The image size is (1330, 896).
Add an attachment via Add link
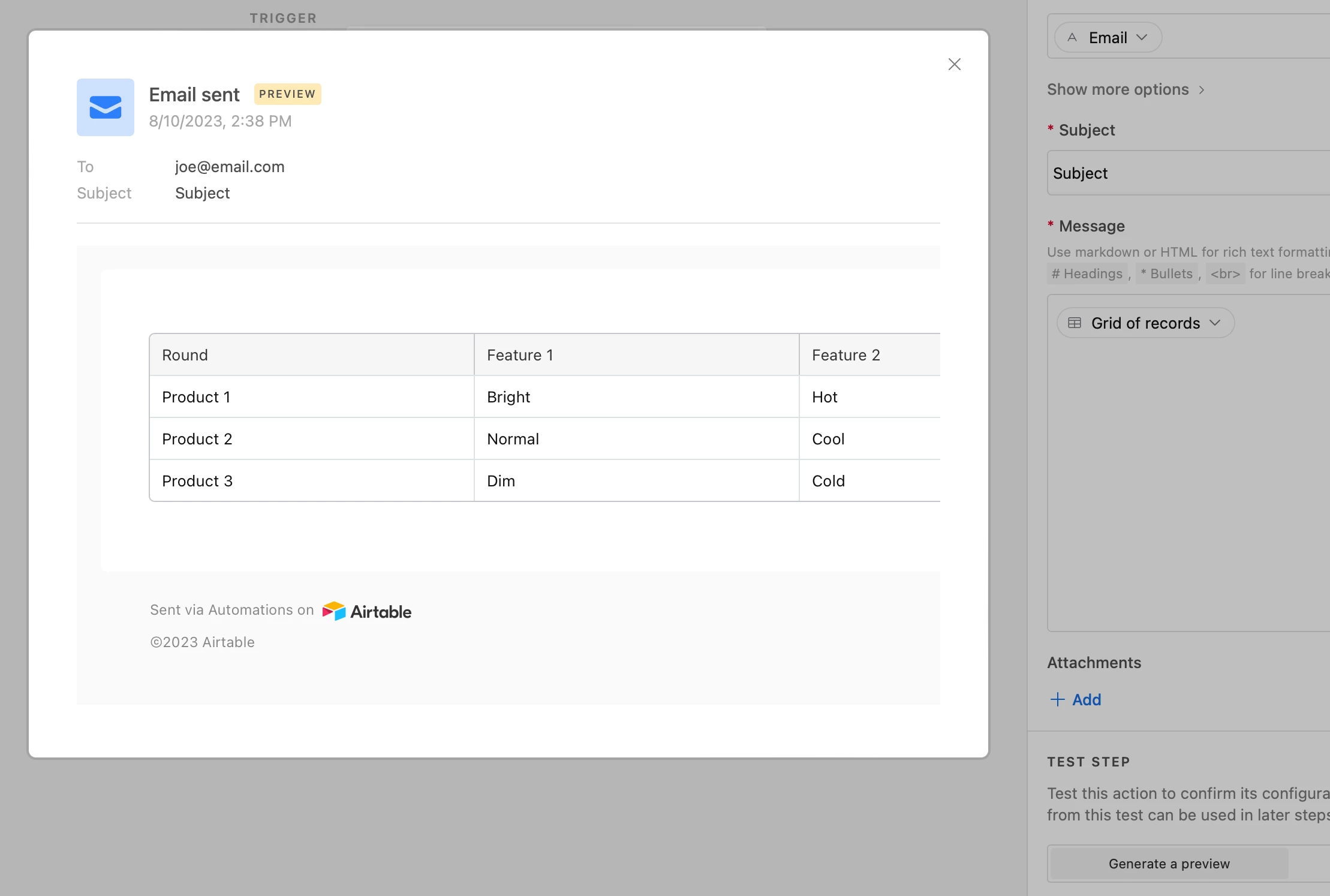[1086, 699]
